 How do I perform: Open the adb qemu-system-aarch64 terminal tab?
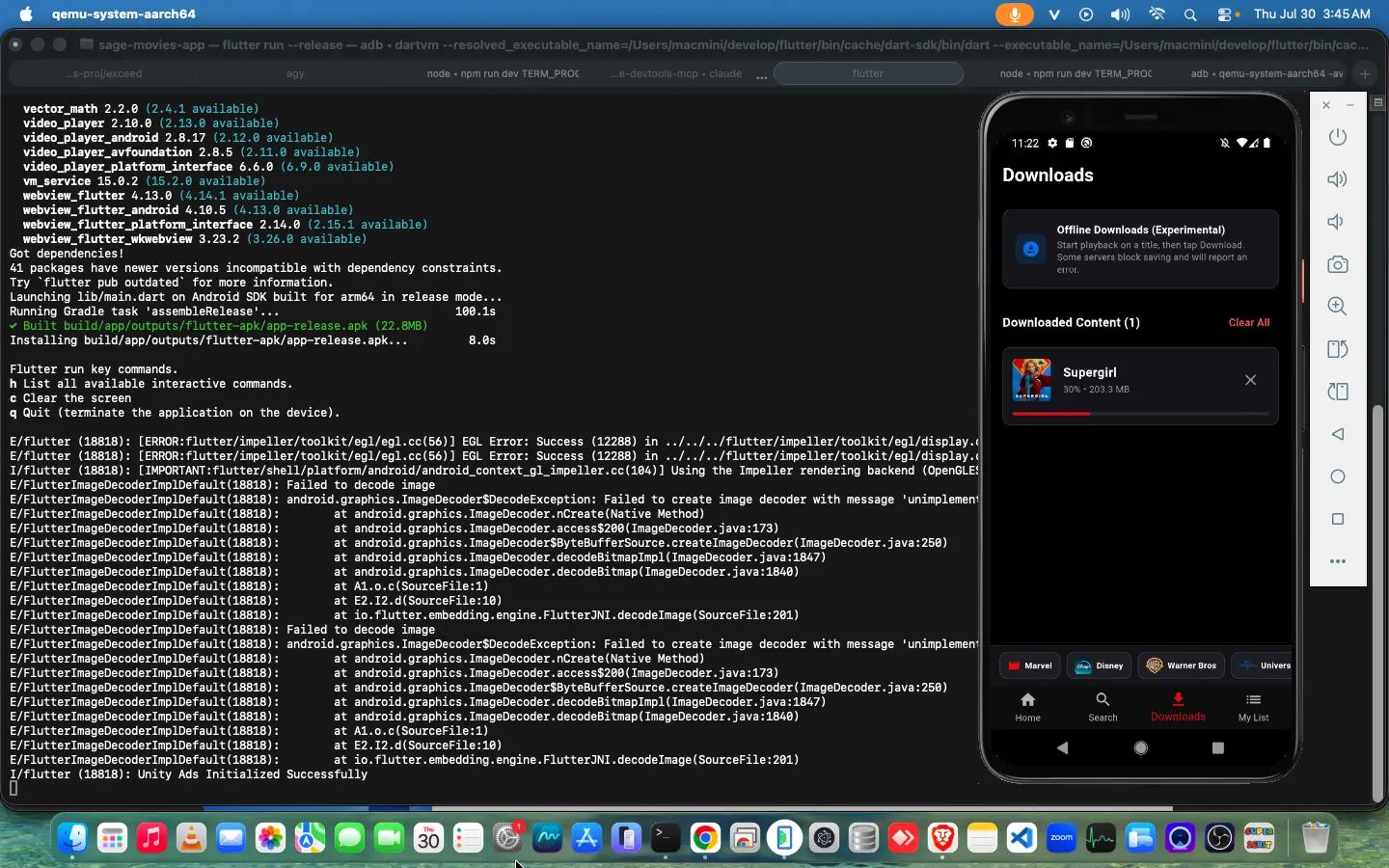pos(1266,73)
